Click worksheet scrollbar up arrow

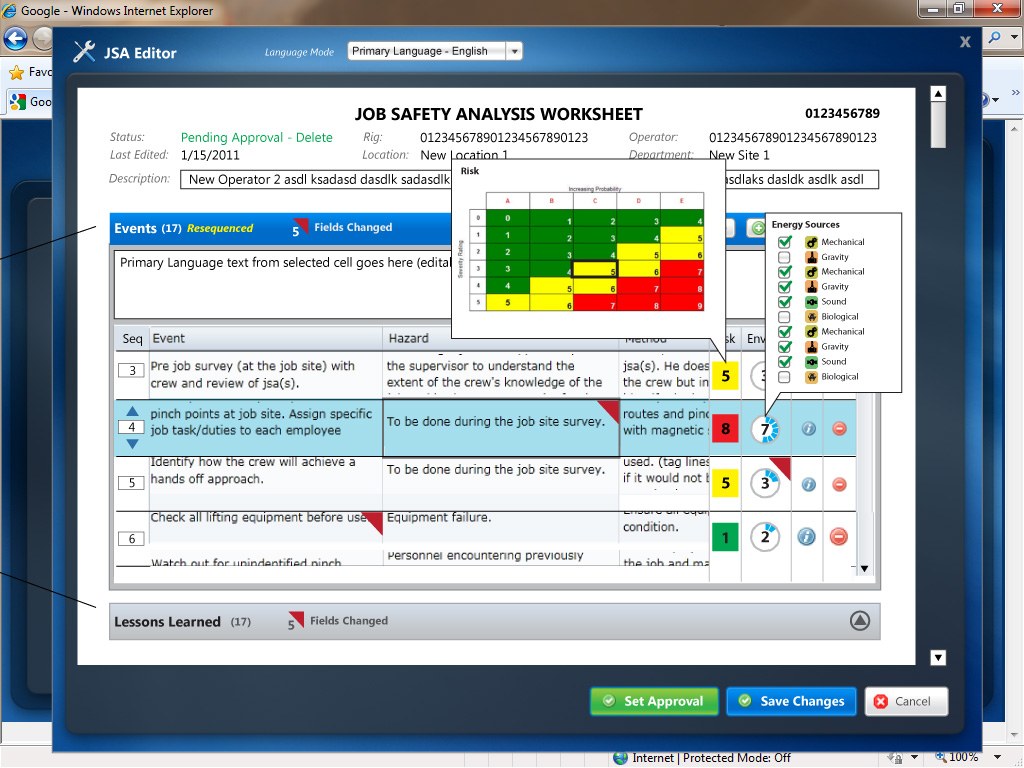tap(938, 93)
